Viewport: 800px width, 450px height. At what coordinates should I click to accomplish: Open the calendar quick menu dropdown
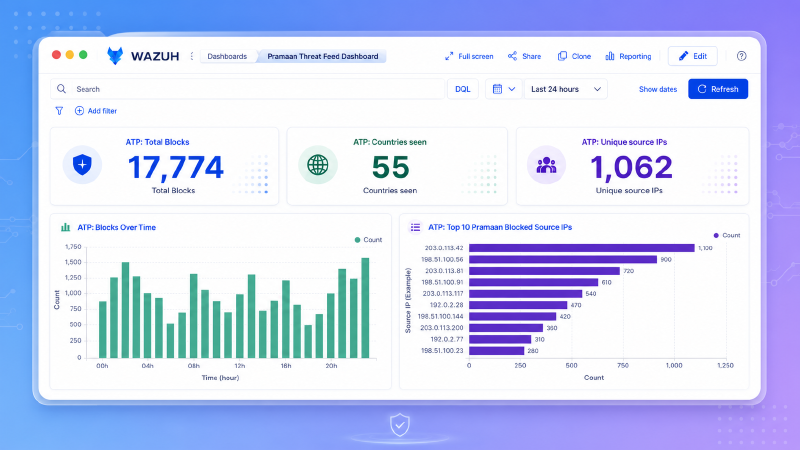[503, 89]
